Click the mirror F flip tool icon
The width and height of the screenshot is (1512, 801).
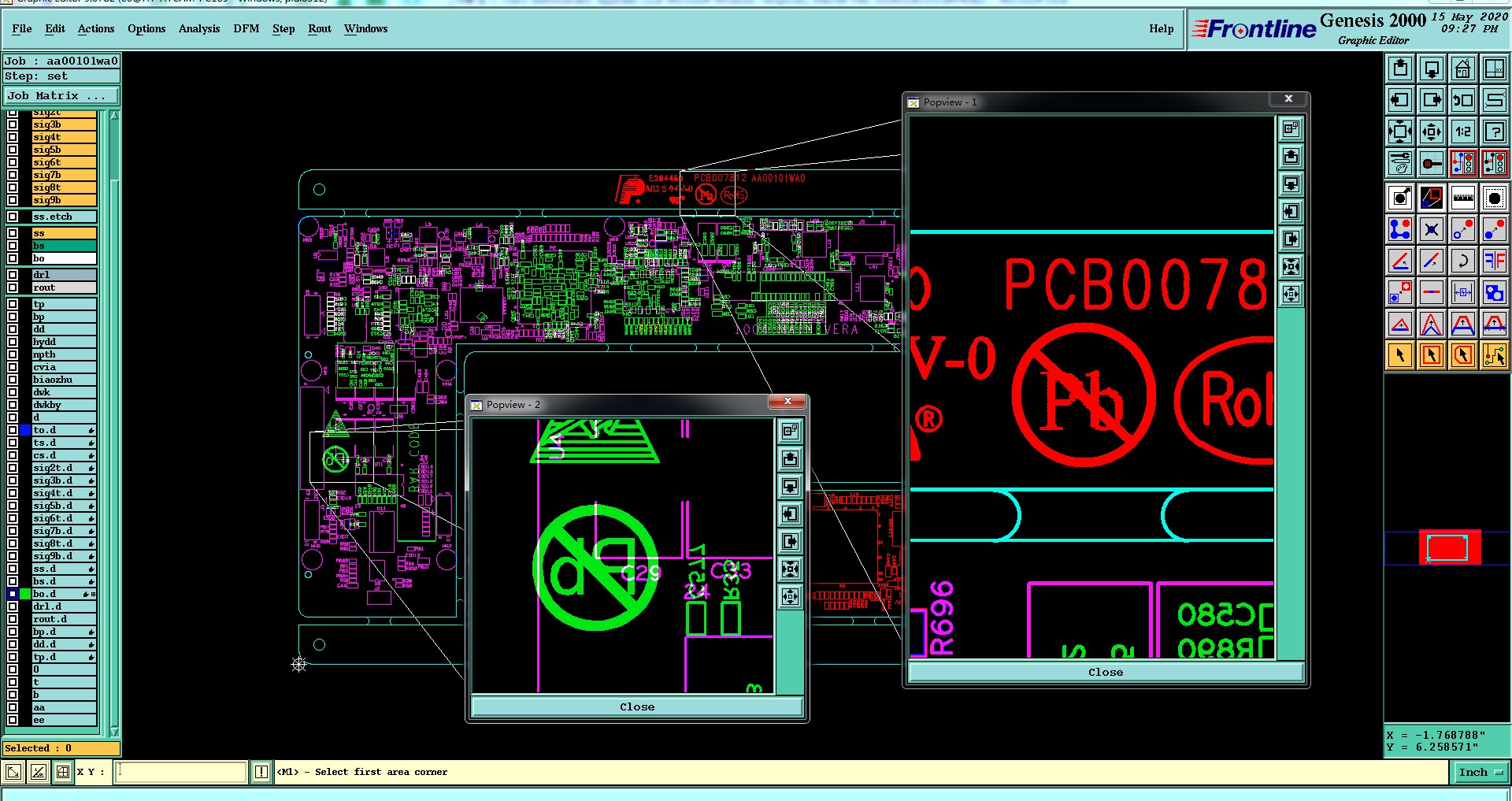1495,261
